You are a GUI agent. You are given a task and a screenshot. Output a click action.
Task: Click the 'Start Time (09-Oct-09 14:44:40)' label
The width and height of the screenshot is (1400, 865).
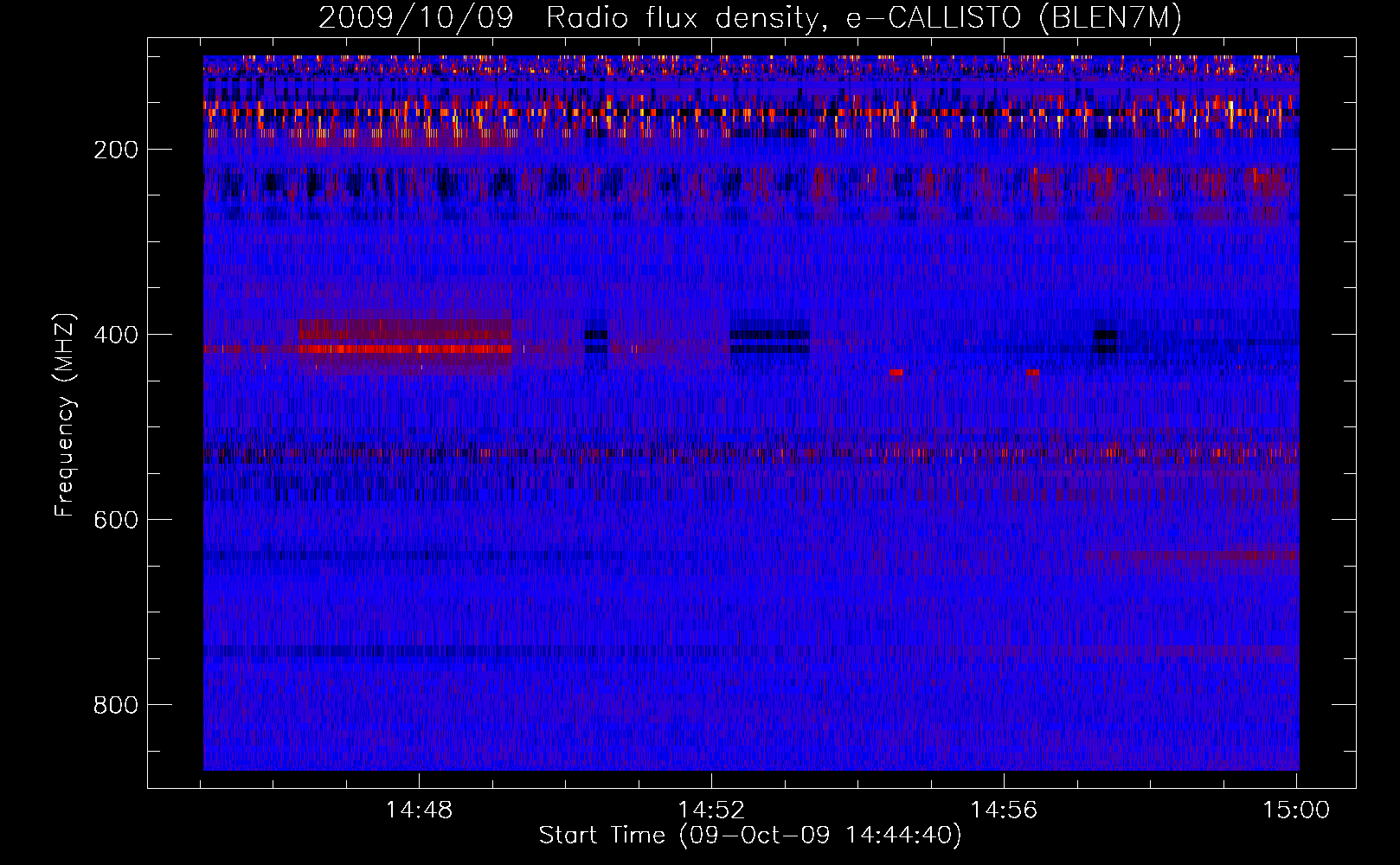pyautogui.click(x=750, y=836)
